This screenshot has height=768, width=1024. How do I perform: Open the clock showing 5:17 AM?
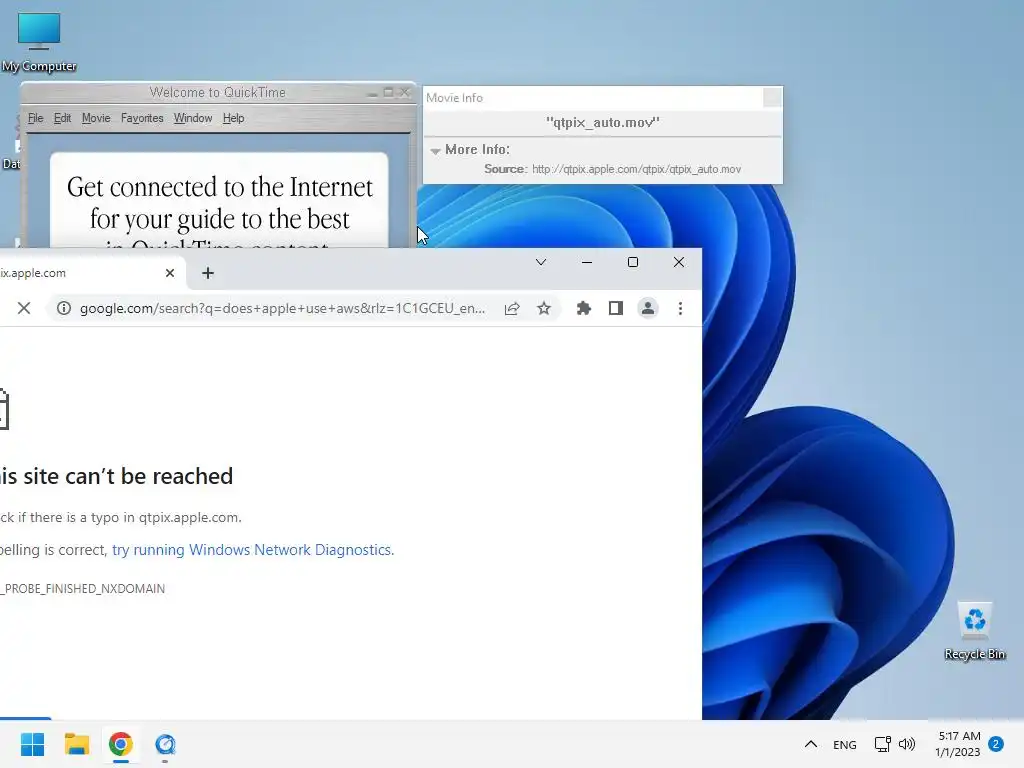[958, 744]
